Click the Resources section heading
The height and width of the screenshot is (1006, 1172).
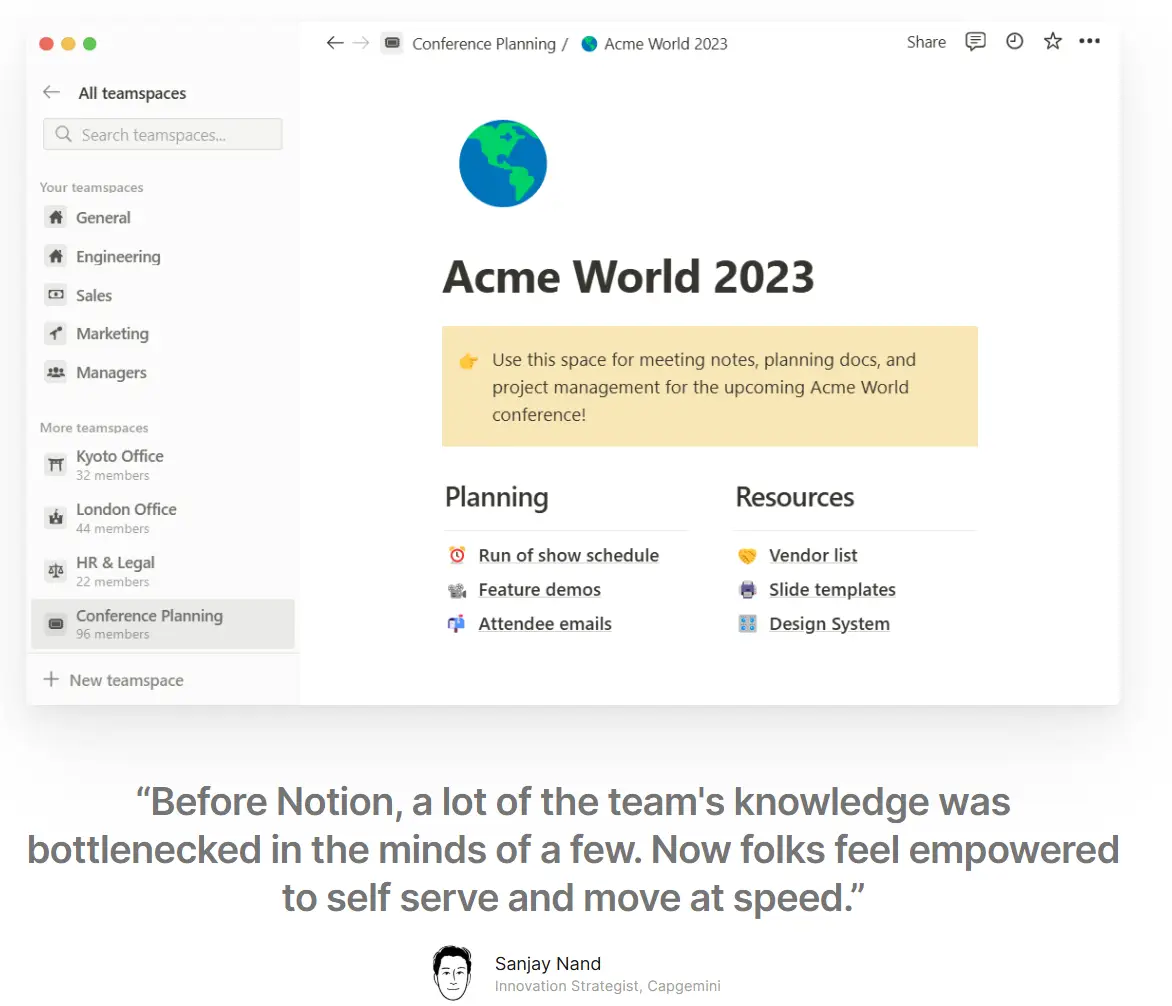coord(795,496)
